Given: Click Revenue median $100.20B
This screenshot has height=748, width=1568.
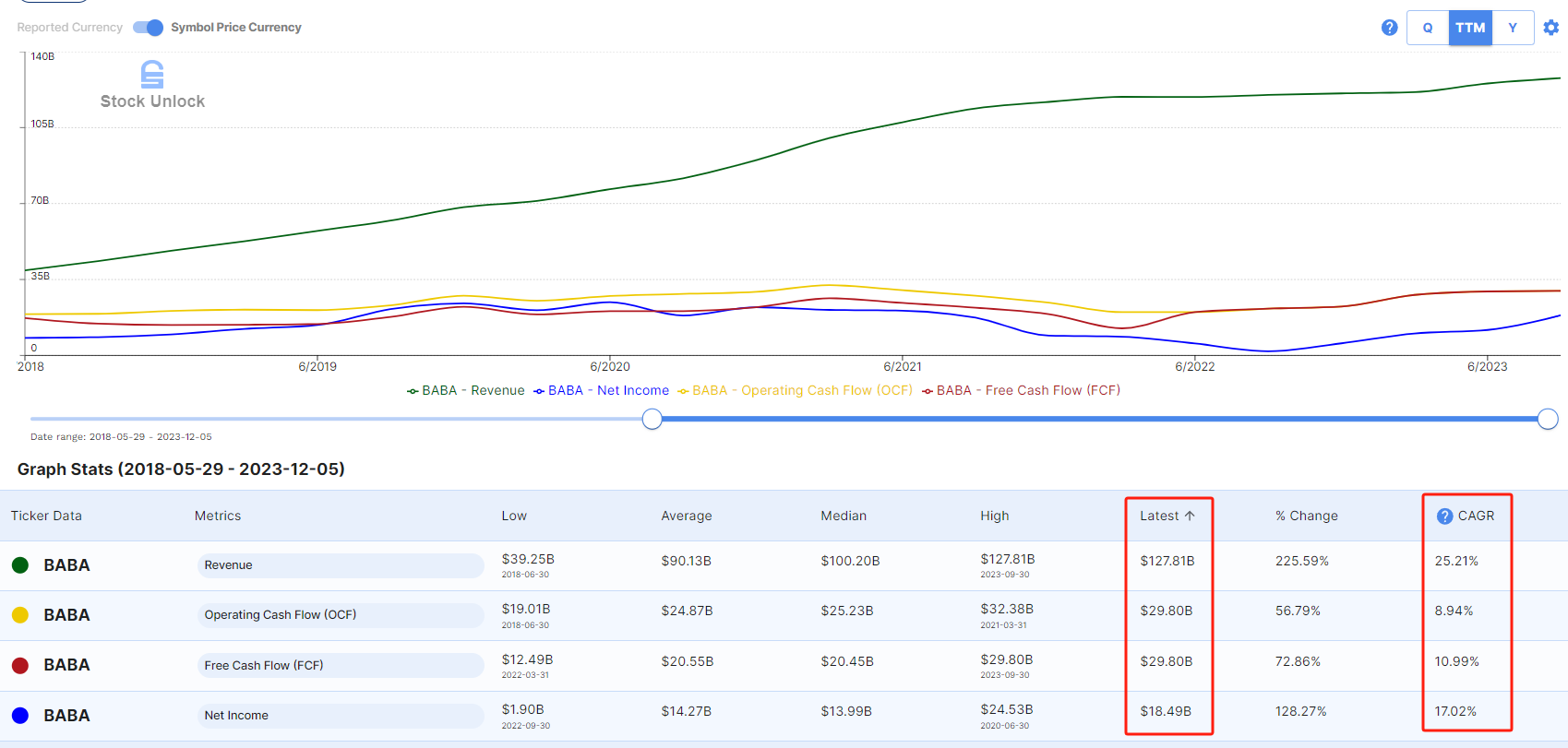Looking at the screenshot, I should tap(850, 561).
